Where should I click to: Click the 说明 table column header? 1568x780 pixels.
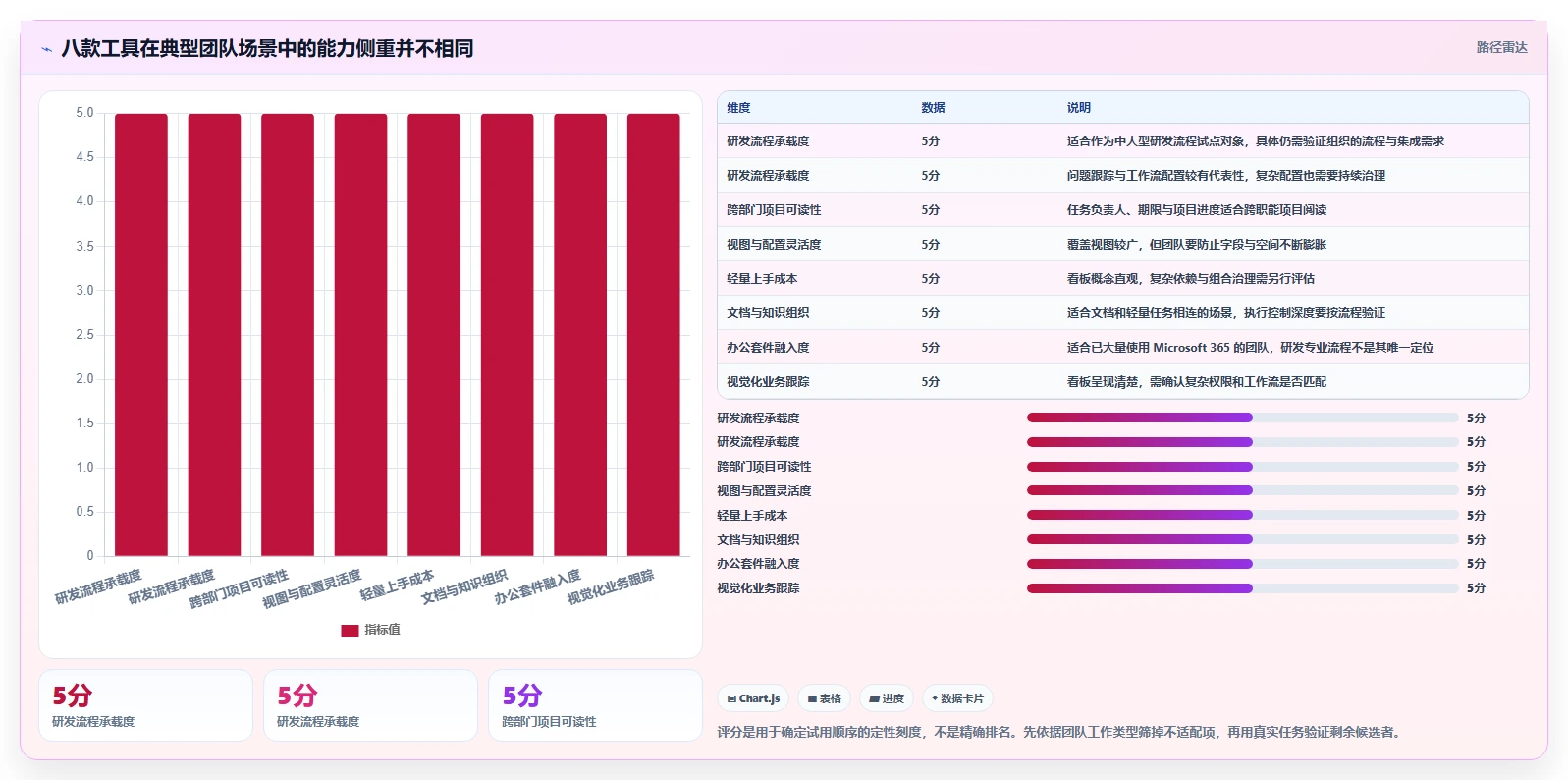(1079, 108)
